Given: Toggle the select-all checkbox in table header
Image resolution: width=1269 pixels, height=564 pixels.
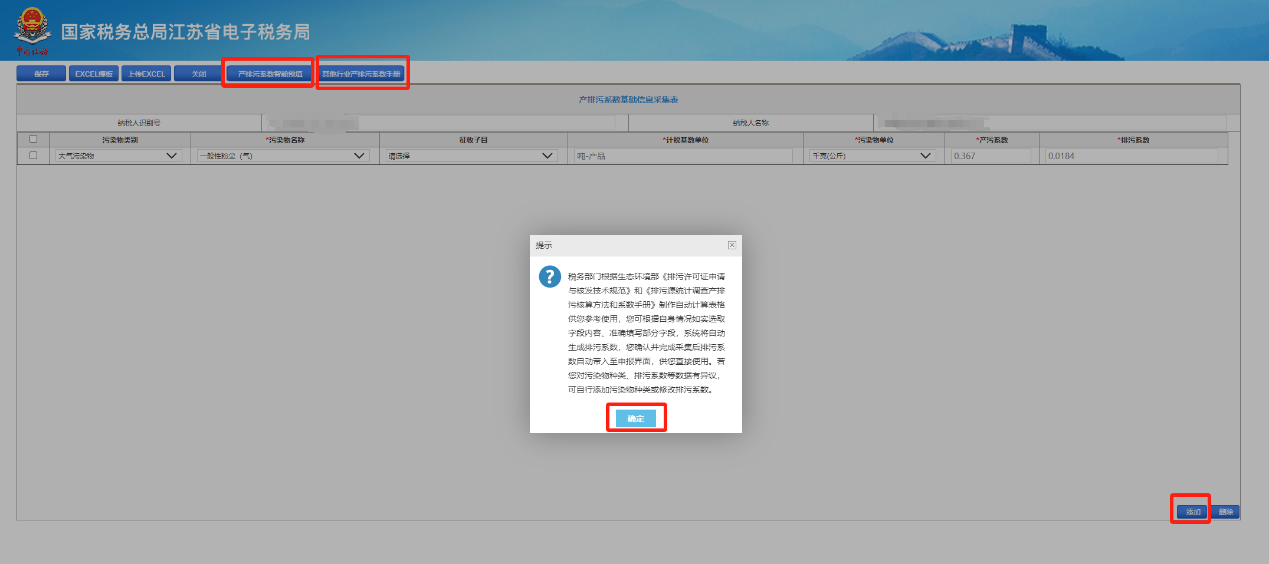Looking at the screenshot, I should [x=33, y=140].
